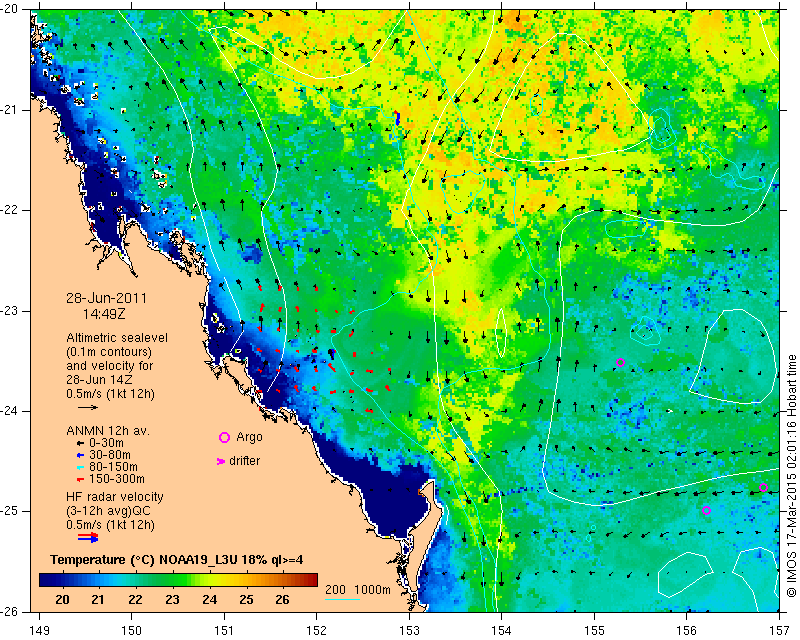Click the Argo float marker near 155.3, -23.5

click(620, 363)
